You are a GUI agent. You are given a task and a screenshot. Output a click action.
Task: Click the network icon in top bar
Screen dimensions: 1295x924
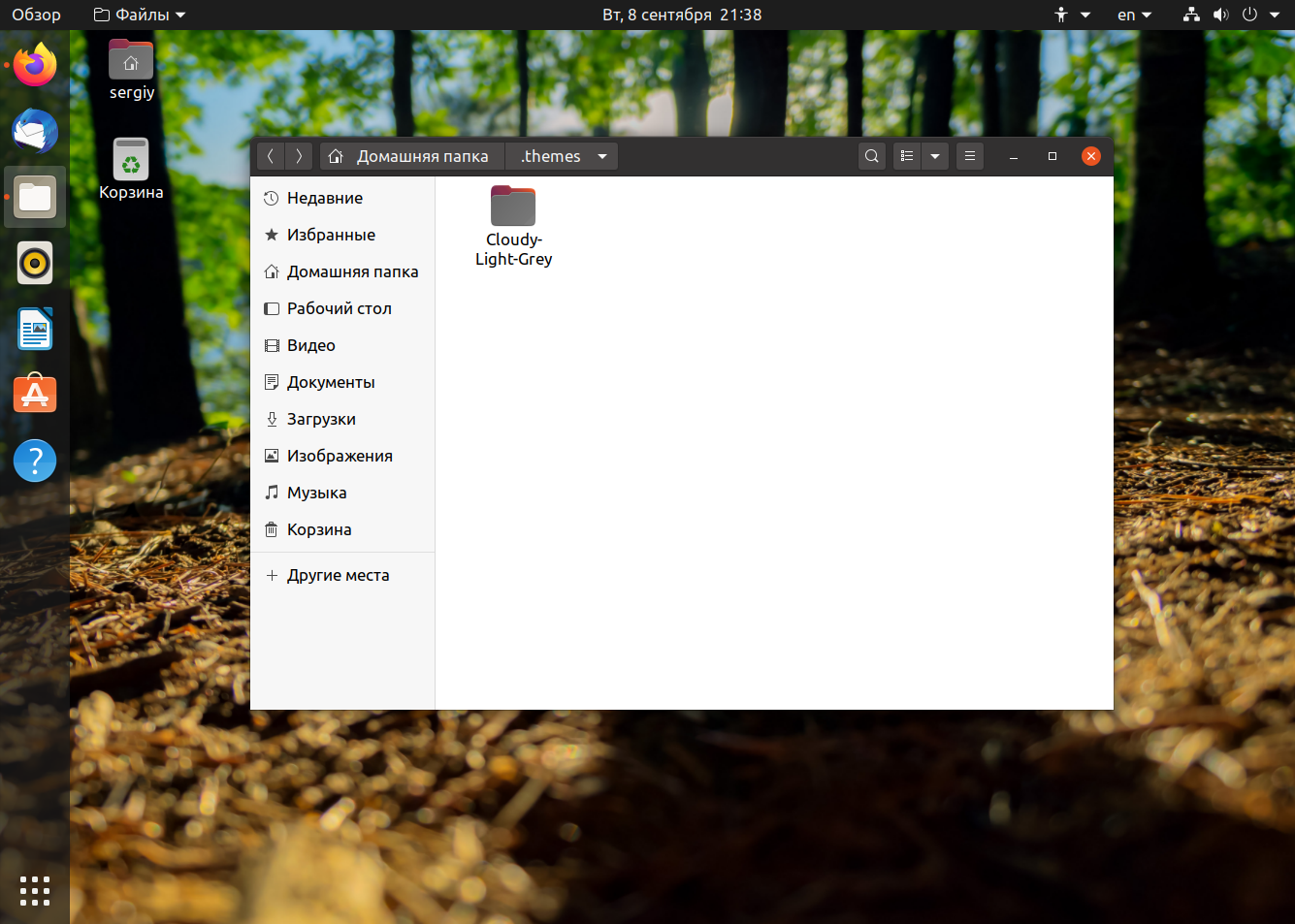pos(1191,15)
